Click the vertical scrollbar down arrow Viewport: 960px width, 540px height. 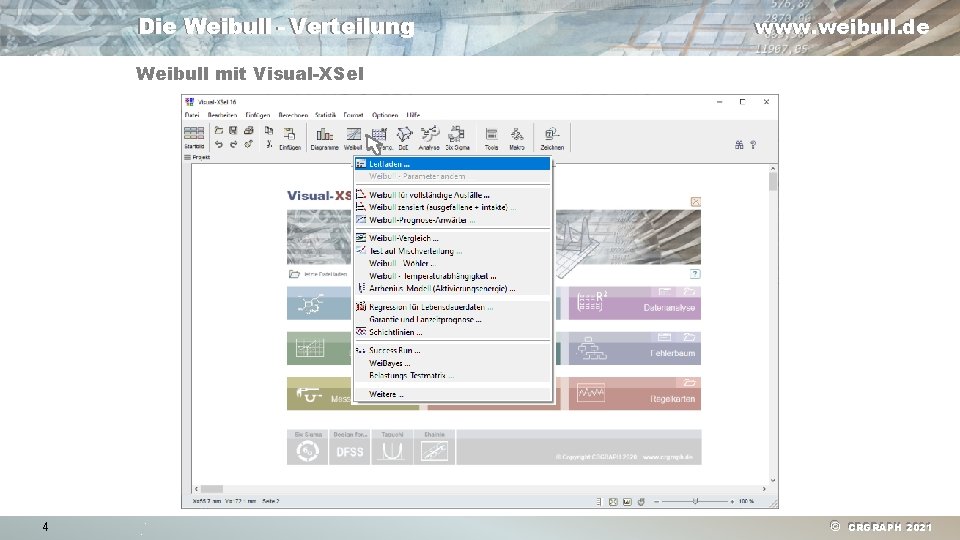point(773,481)
